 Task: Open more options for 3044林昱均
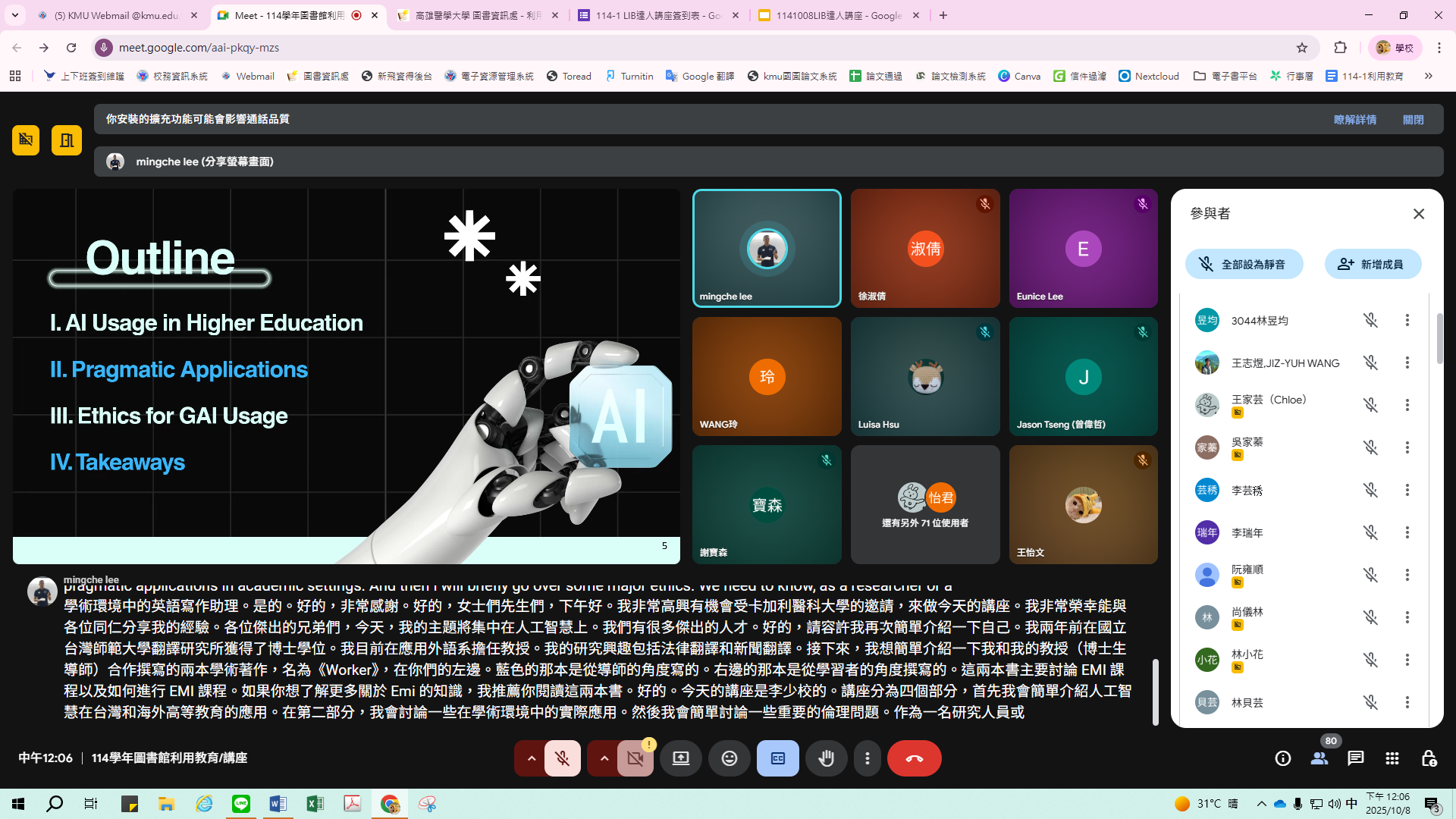pos(1407,321)
